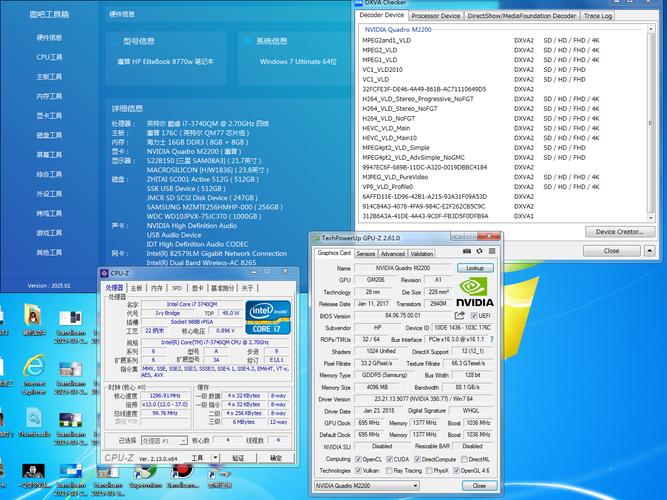This screenshot has height=500, width=667.
Task: Select 内存工具 in the toolbox sidebar
Action: click(x=49, y=96)
